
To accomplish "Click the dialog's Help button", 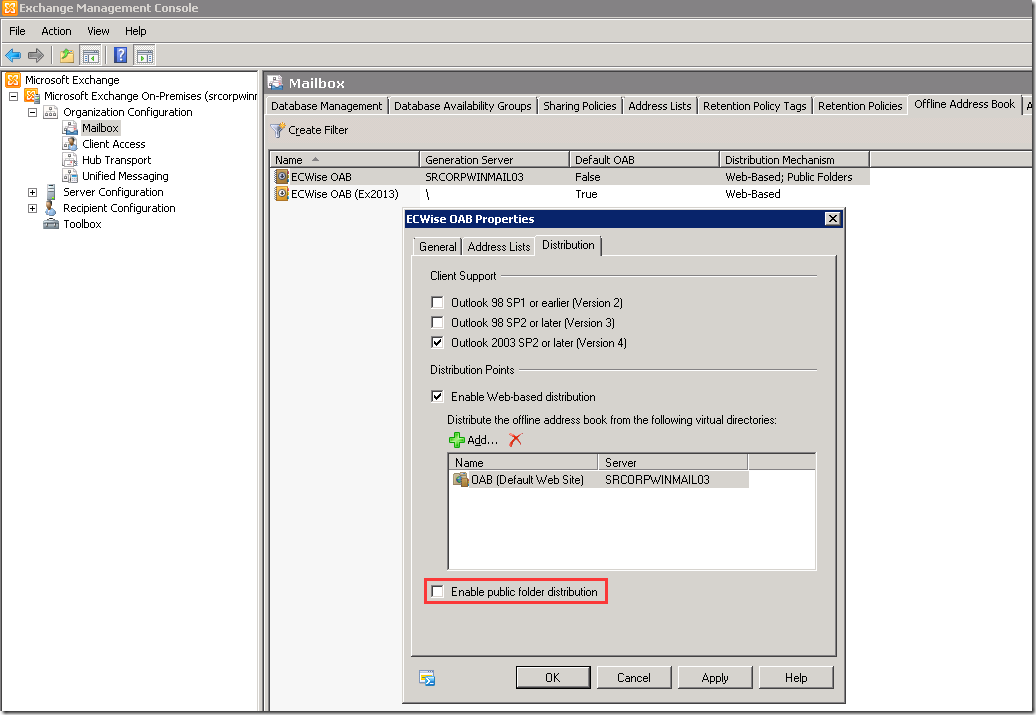I will (x=796, y=677).
